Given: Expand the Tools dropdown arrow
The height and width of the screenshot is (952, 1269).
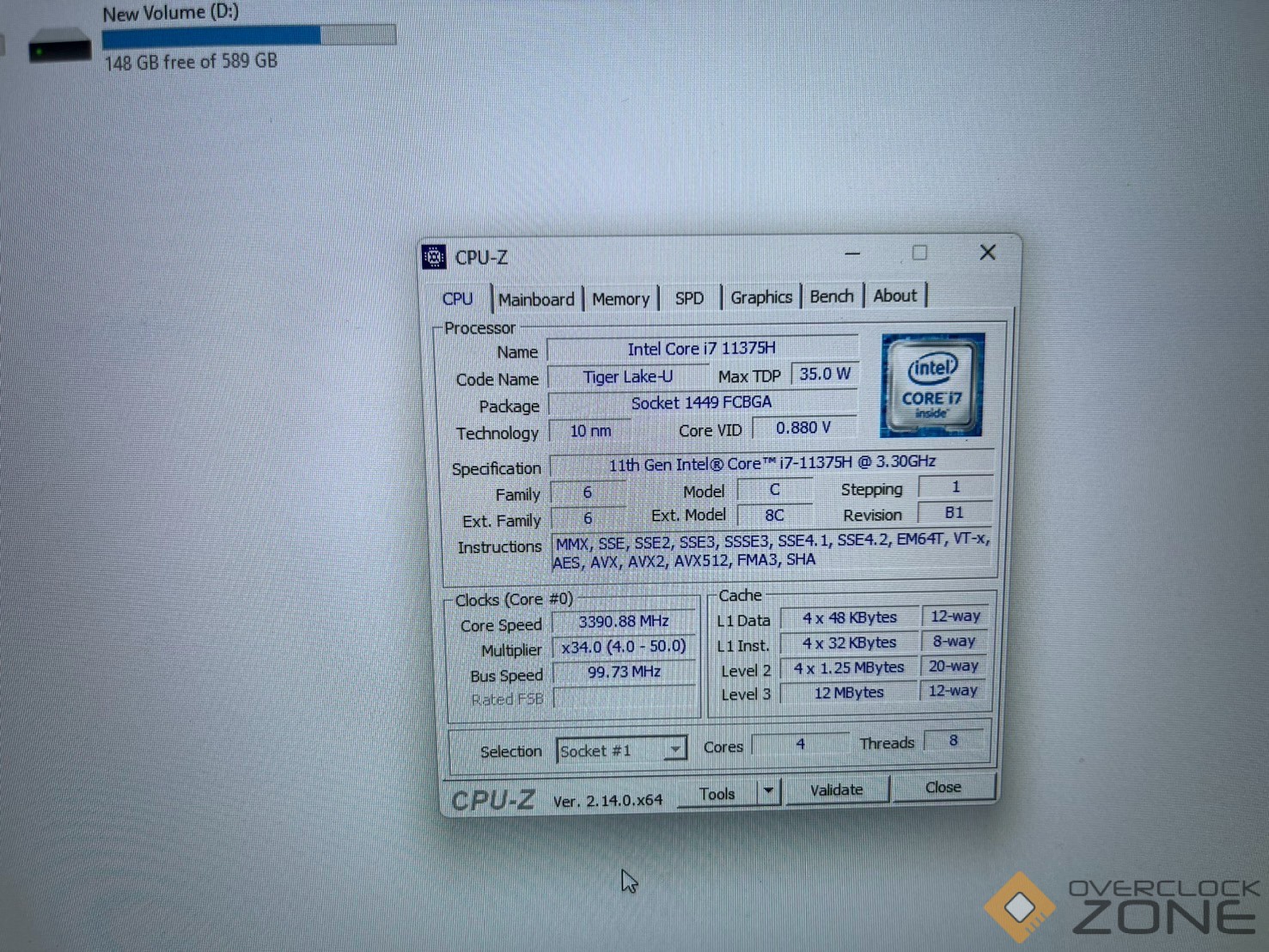Looking at the screenshot, I should point(768,790).
